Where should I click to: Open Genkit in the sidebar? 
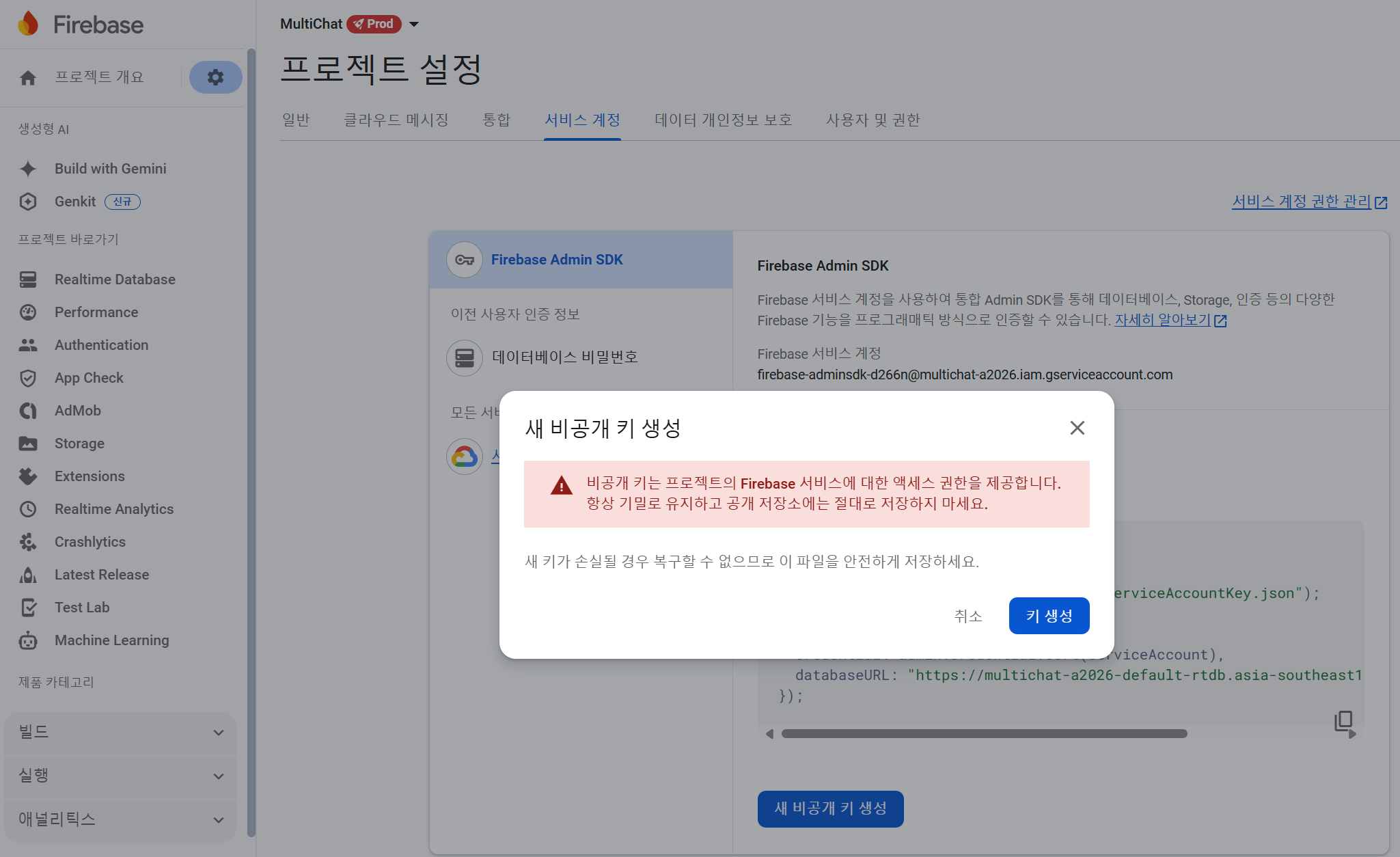(75, 202)
